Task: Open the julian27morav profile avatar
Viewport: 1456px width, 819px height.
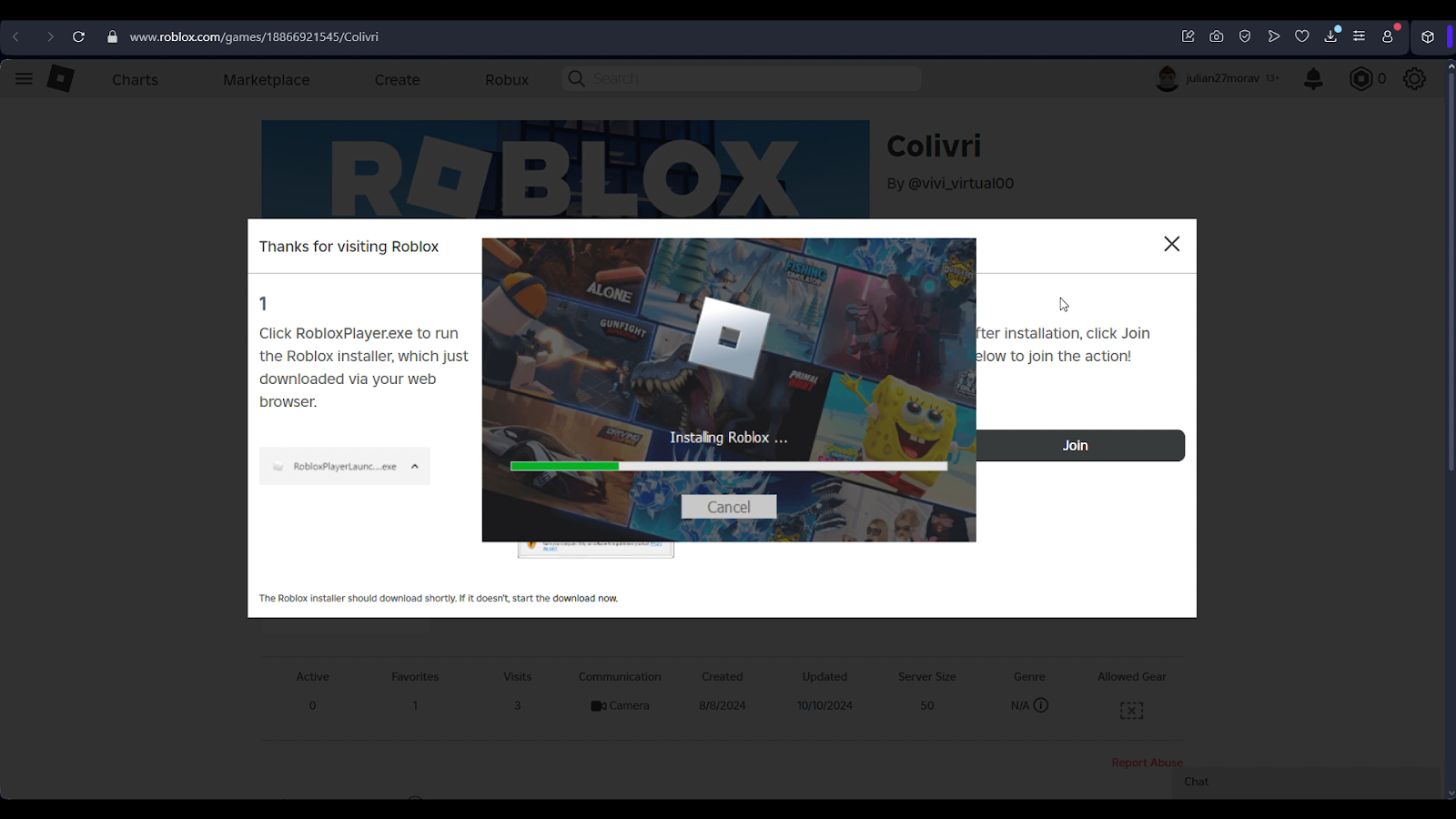Action: pyautogui.click(x=1168, y=78)
